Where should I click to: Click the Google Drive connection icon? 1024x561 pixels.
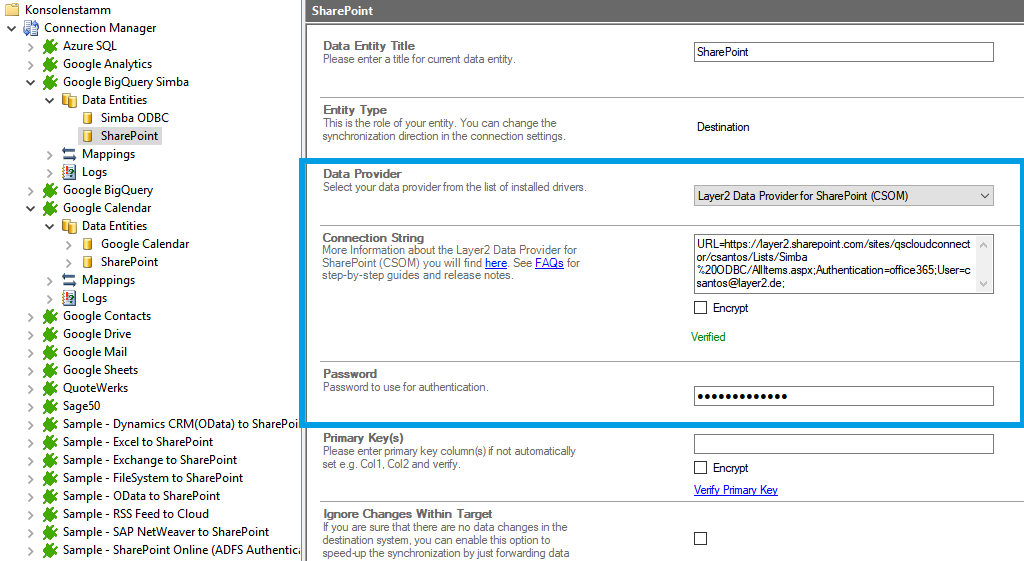pos(50,334)
